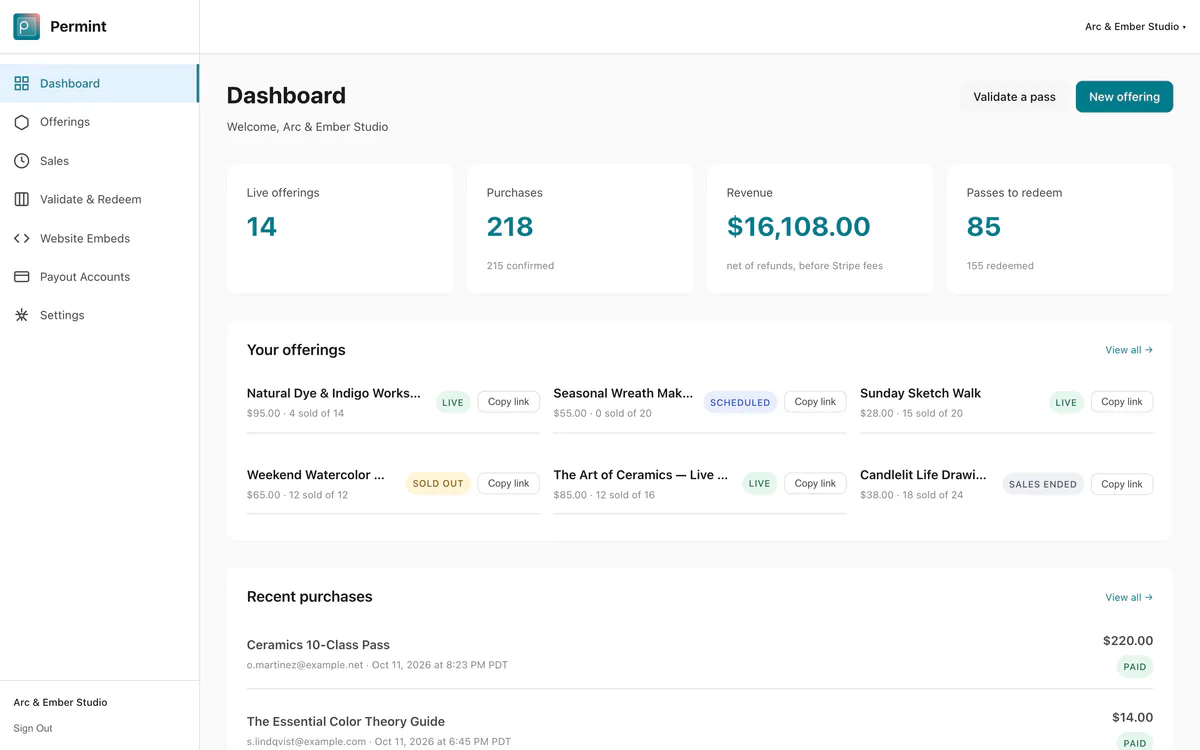1200x750 pixels.
Task: Click the Passes to redeem count 85
Action: click(x=984, y=227)
